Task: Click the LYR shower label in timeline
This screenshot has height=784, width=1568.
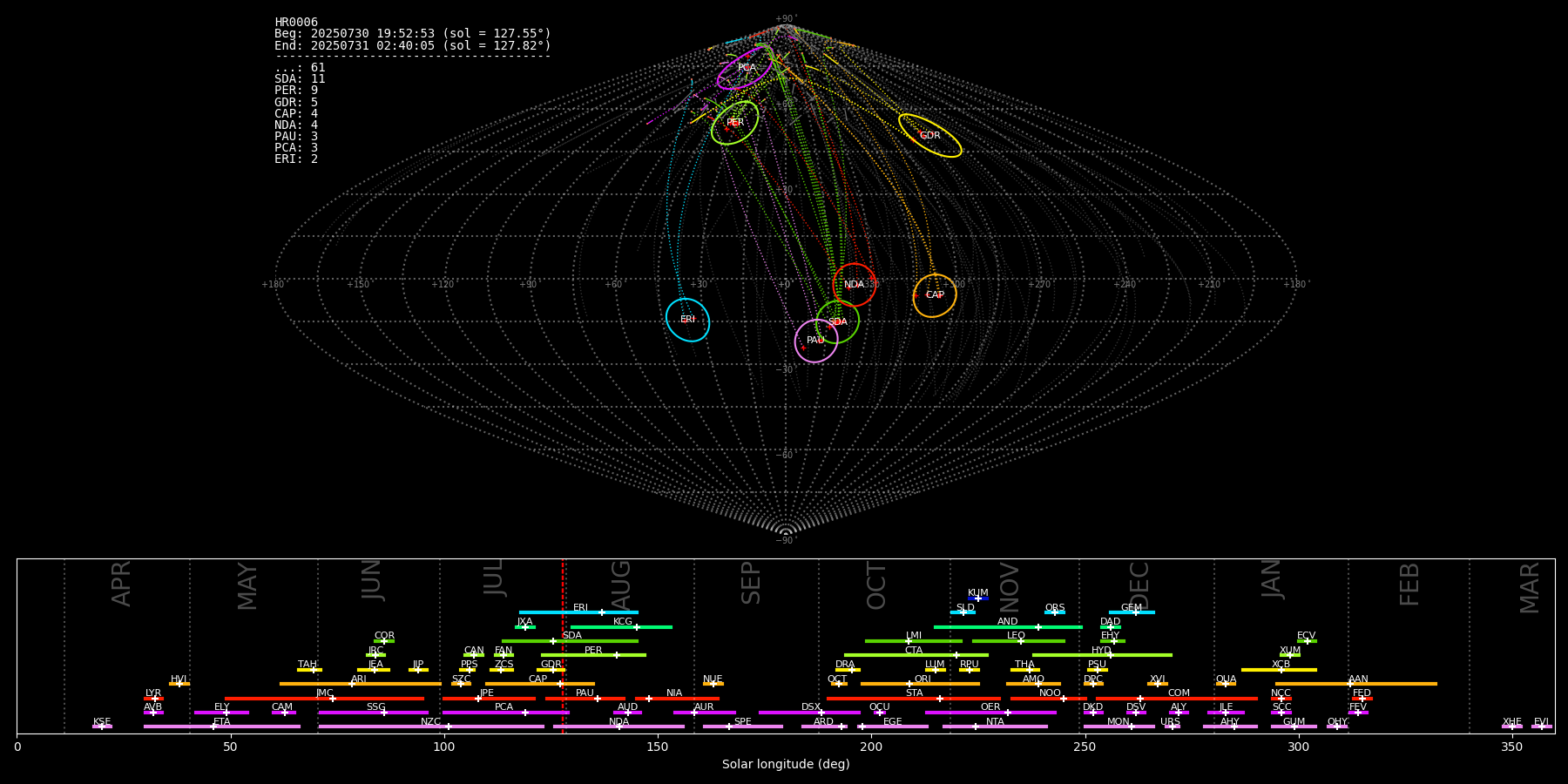Action: pyautogui.click(x=153, y=693)
